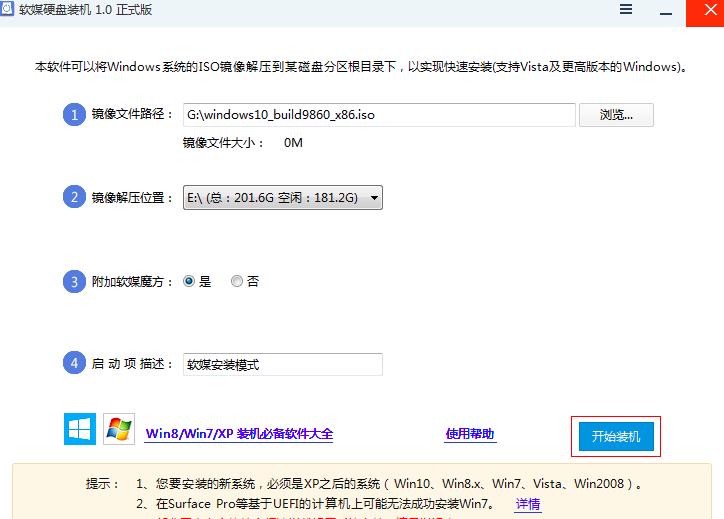Click the Windows 7 flag logo icon

pos(119,429)
